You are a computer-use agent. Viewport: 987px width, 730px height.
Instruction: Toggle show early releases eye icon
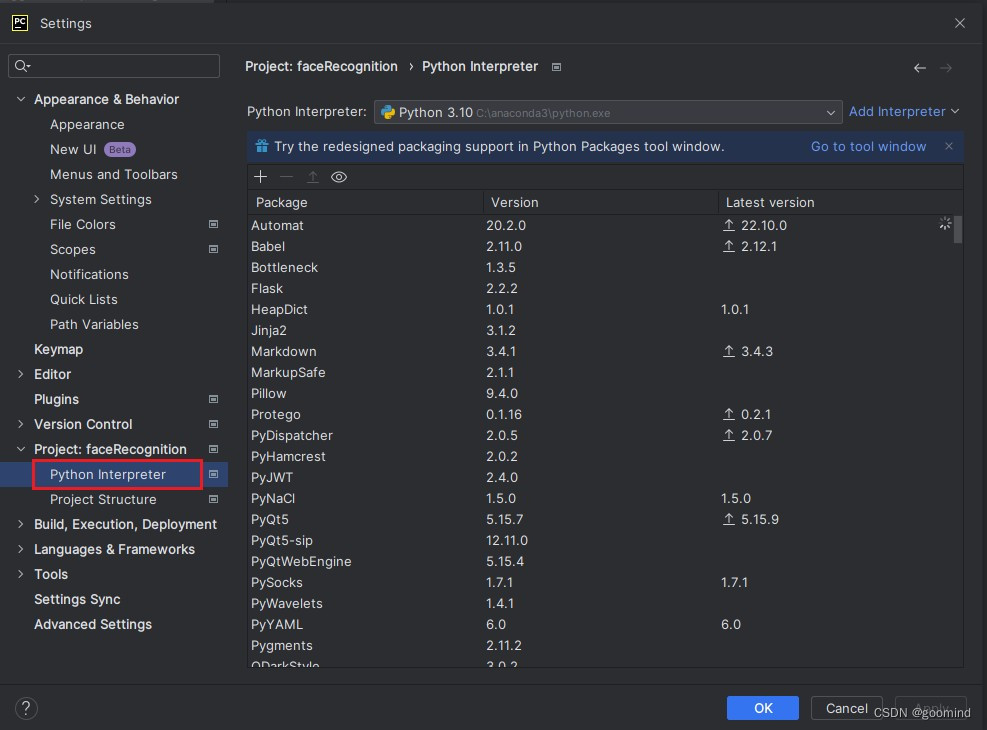pyautogui.click(x=339, y=177)
